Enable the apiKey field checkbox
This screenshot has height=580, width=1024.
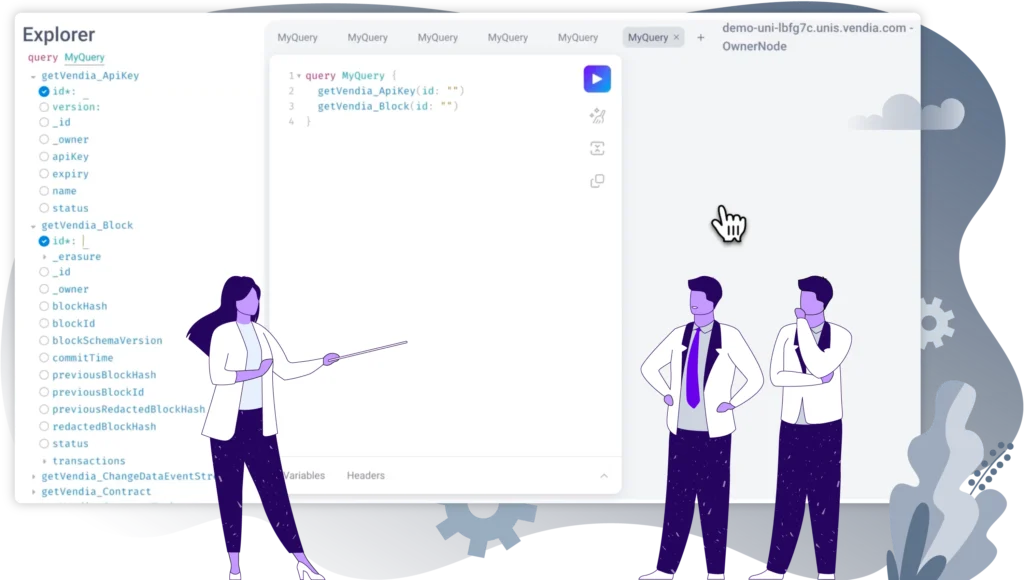click(44, 157)
